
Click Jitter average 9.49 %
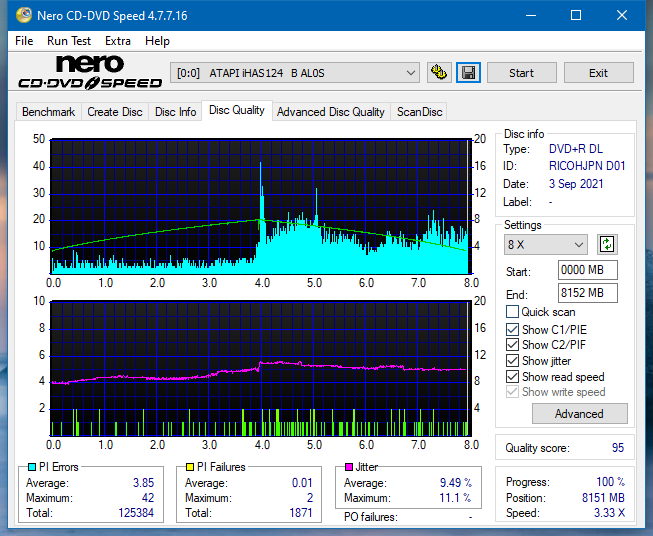[x=456, y=483]
